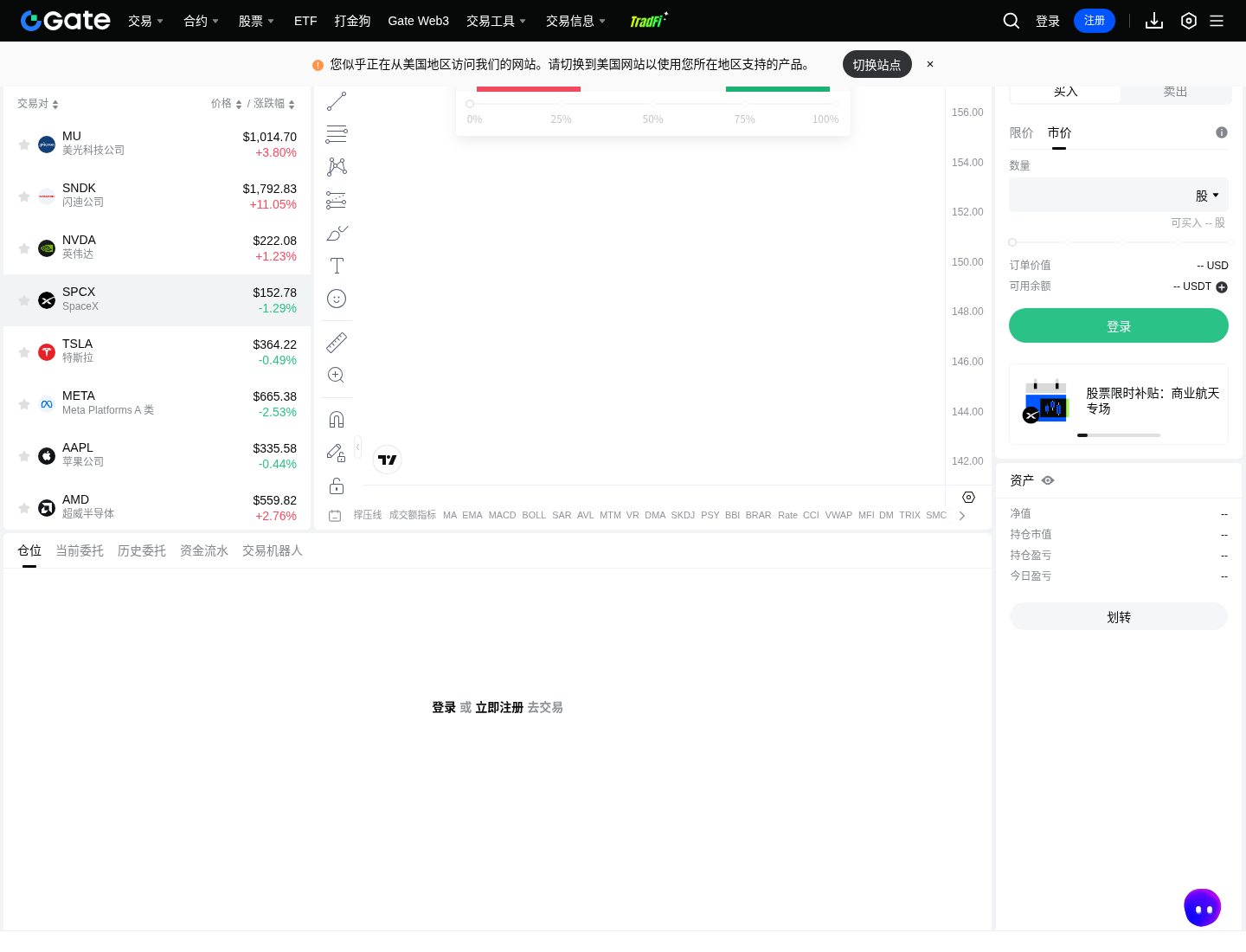This screenshot has width=1246, height=952.
Task: Open the hamburger menu icon
Action: click(x=1217, y=21)
